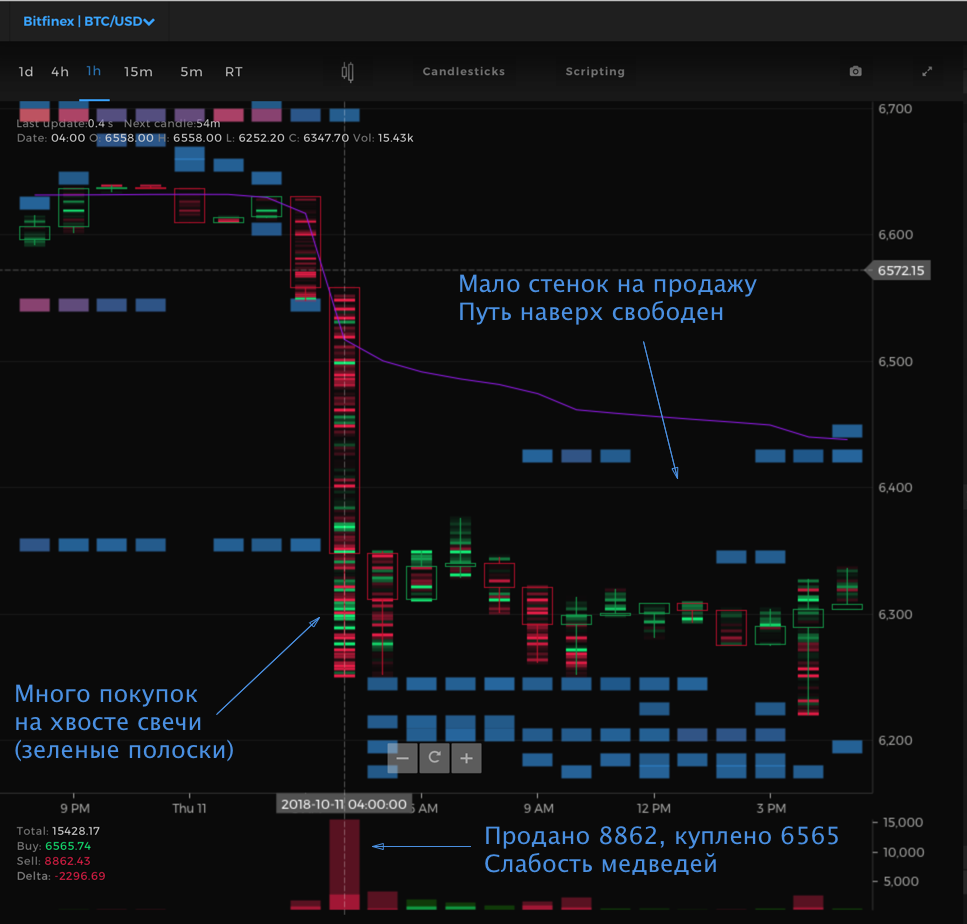This screenshot has width=967, height=924.
Task: Click the 12 PM time axis label
Action: pos(654,809)
